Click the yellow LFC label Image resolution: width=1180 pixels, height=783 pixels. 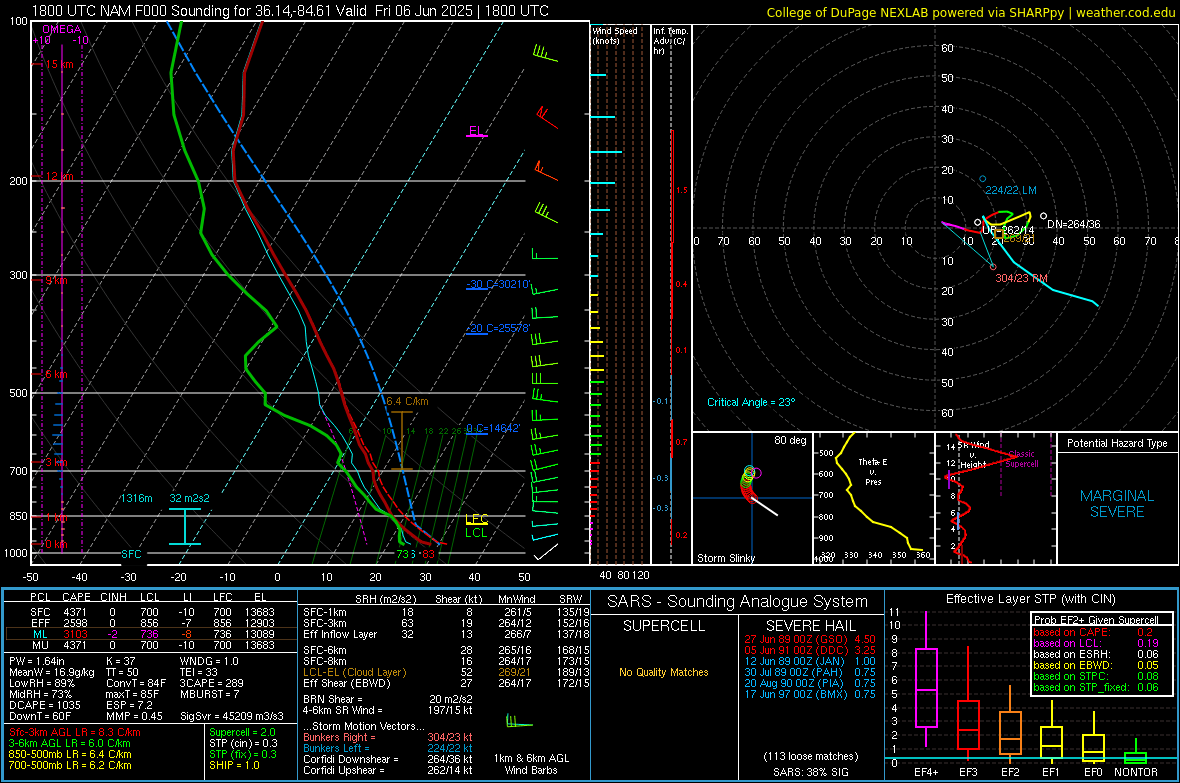[x=477, y=519]
